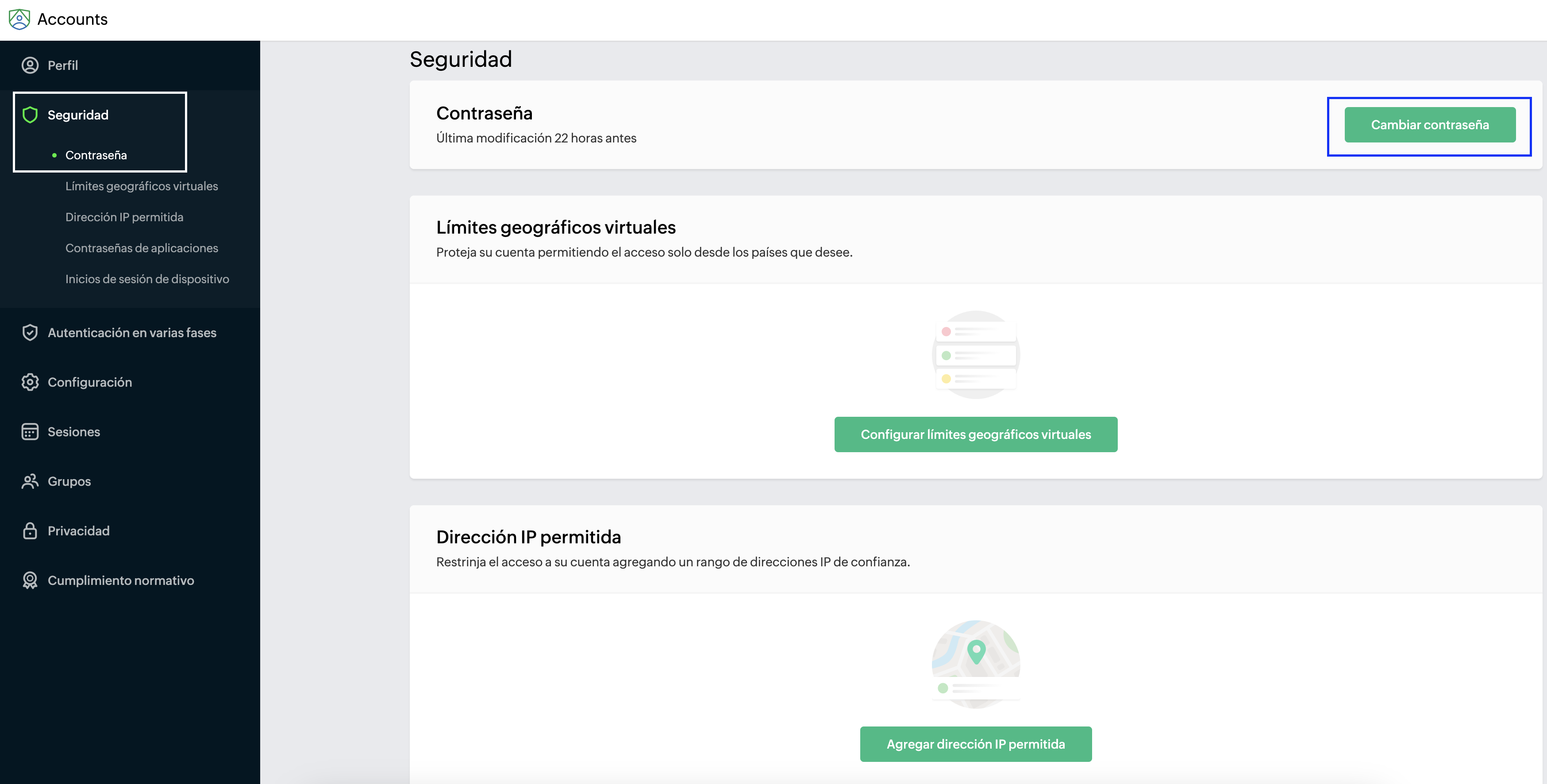Viewport: 1547px width, 784px height.
Task: Click the geofencing list illustration
Action: [x=976, y=355]
